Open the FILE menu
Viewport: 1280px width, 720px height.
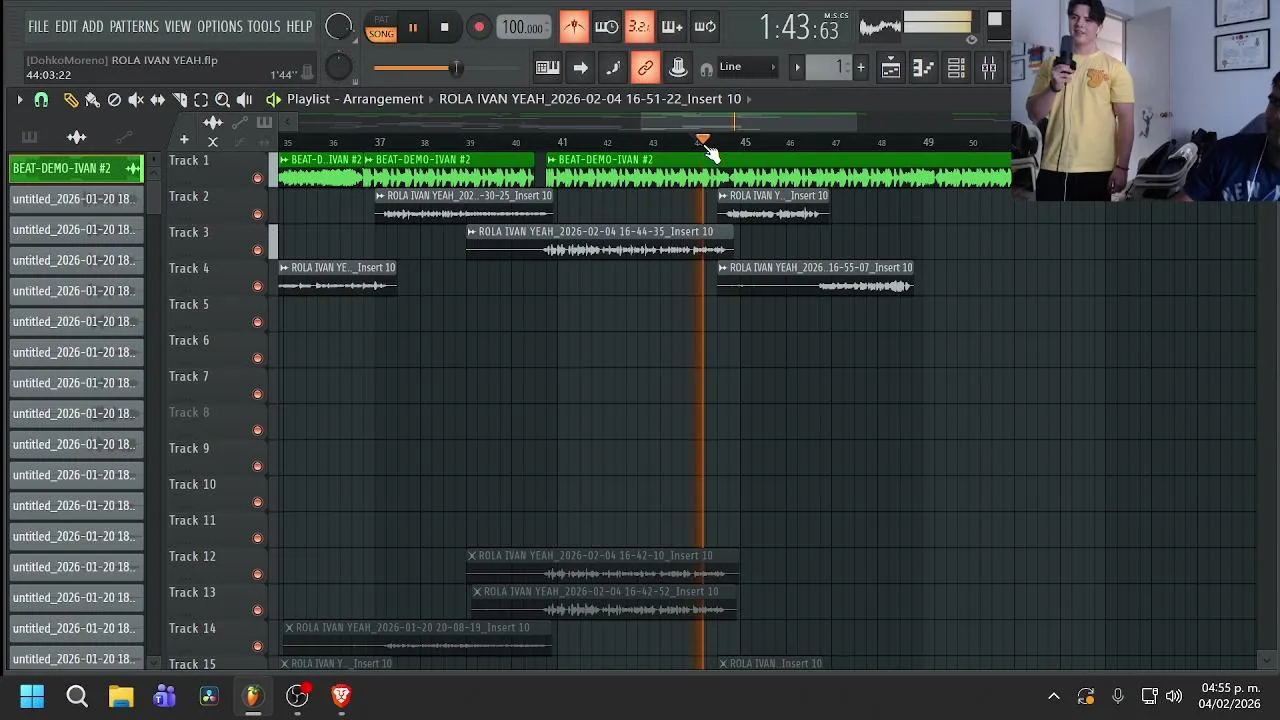(x=38, y=27)
